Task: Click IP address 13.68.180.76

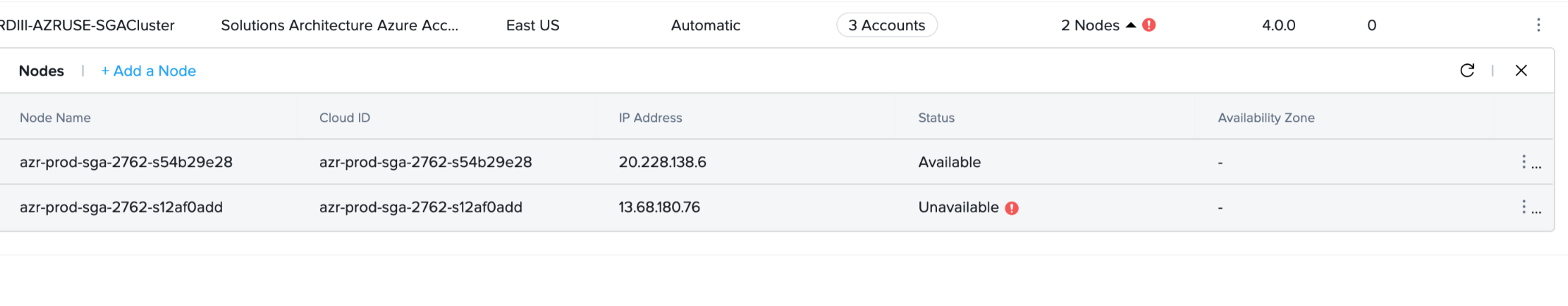Action: [x=659, y=207]
